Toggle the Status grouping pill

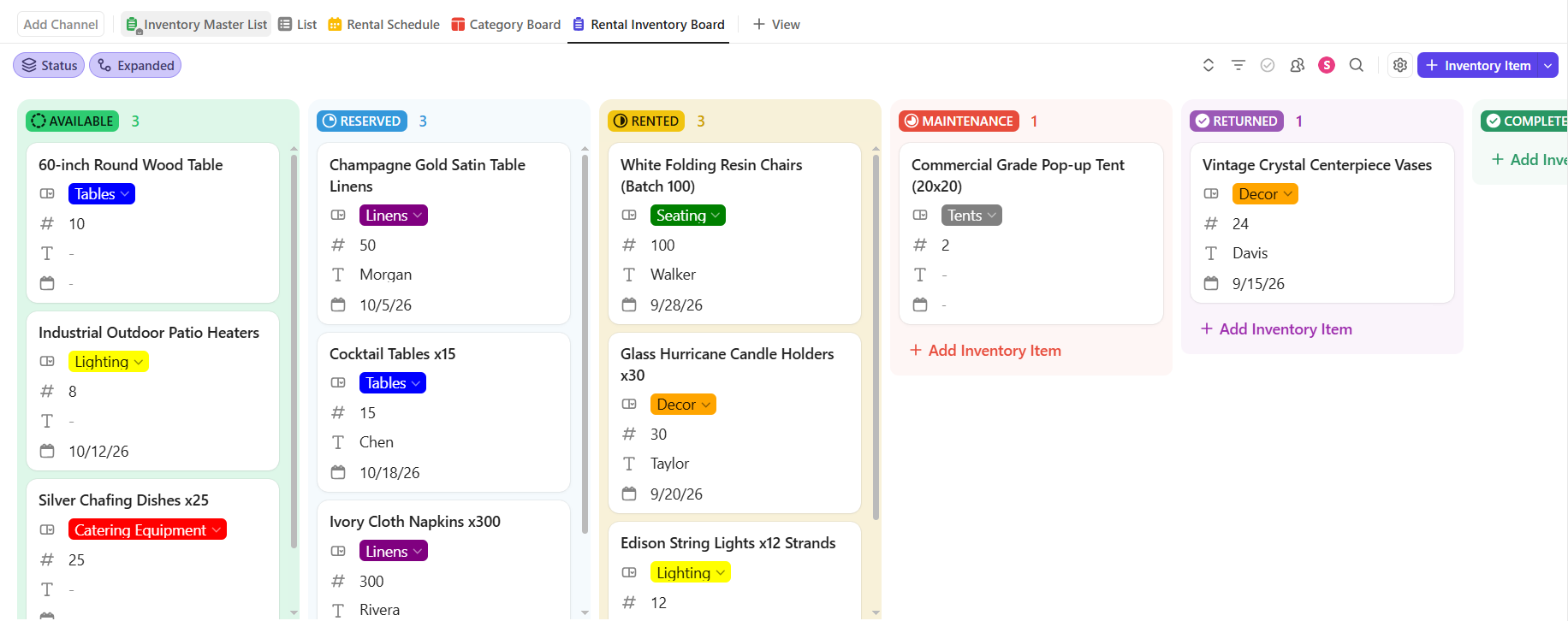coord(49,65)
